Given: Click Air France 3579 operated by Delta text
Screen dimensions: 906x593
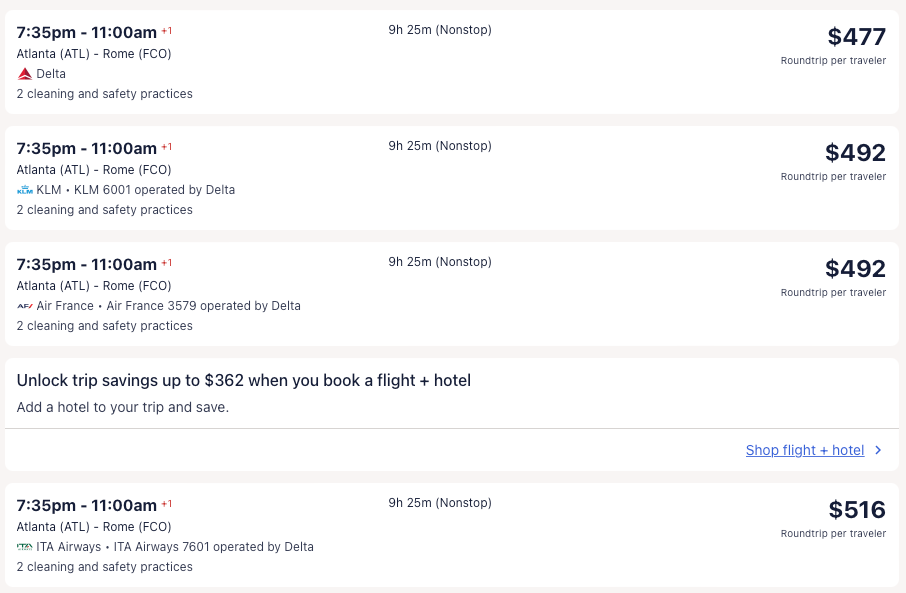Looking at the screenshot, I should [203, 306].
